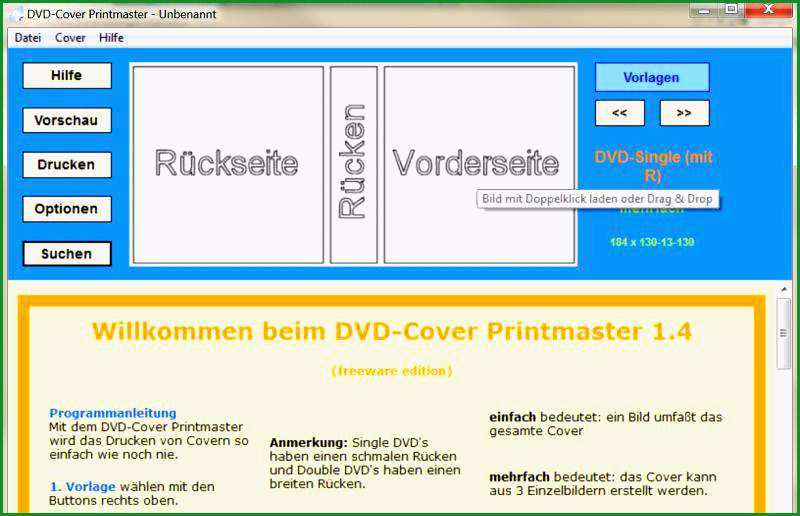This screenshot has height=516, width=800.
Task: Click the Suchen button
Action: 67,254
